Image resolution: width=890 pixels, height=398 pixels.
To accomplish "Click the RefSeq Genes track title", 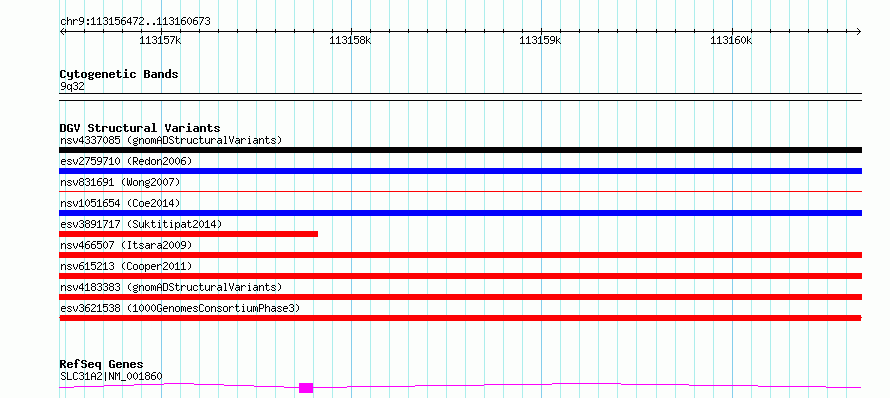I will point(101,364).
